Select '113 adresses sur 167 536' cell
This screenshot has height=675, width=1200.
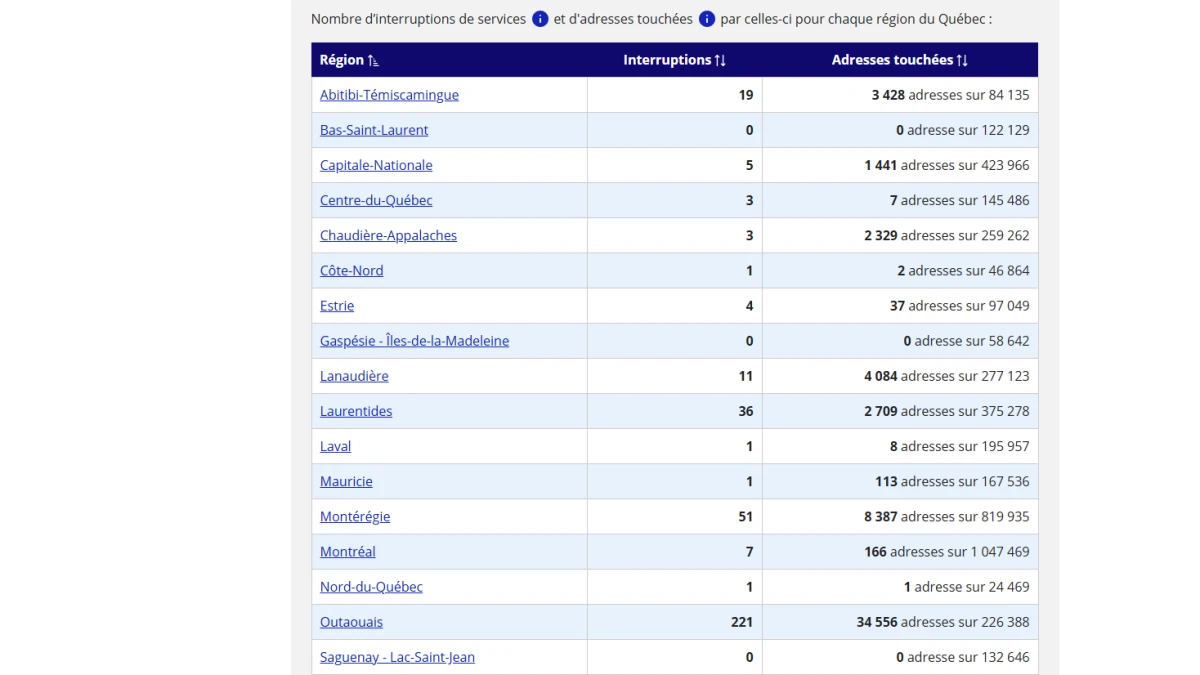(900, 481)
